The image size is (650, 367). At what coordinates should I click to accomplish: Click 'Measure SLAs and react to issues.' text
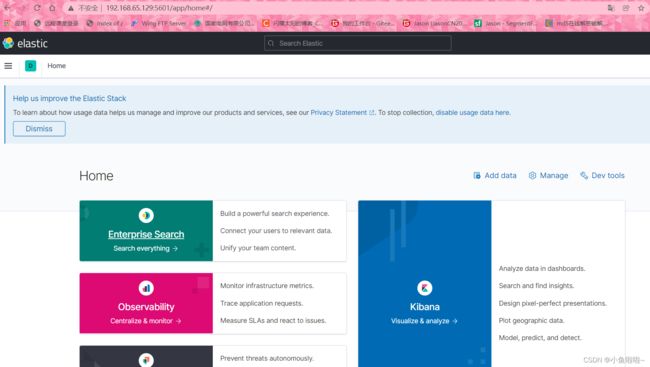point(273,321)
